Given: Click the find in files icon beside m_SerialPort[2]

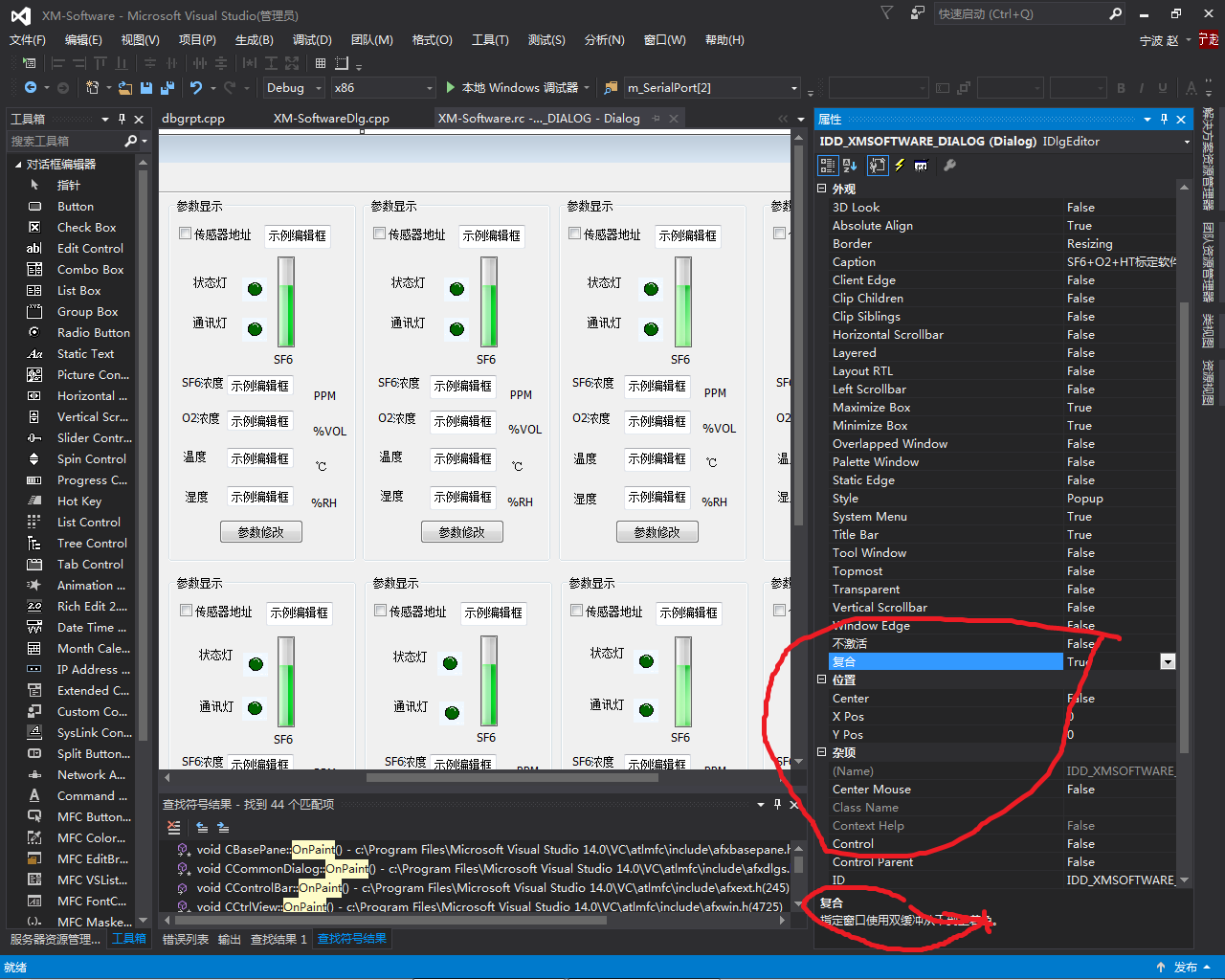Looking at the screenshot, I should pos(611,87).
